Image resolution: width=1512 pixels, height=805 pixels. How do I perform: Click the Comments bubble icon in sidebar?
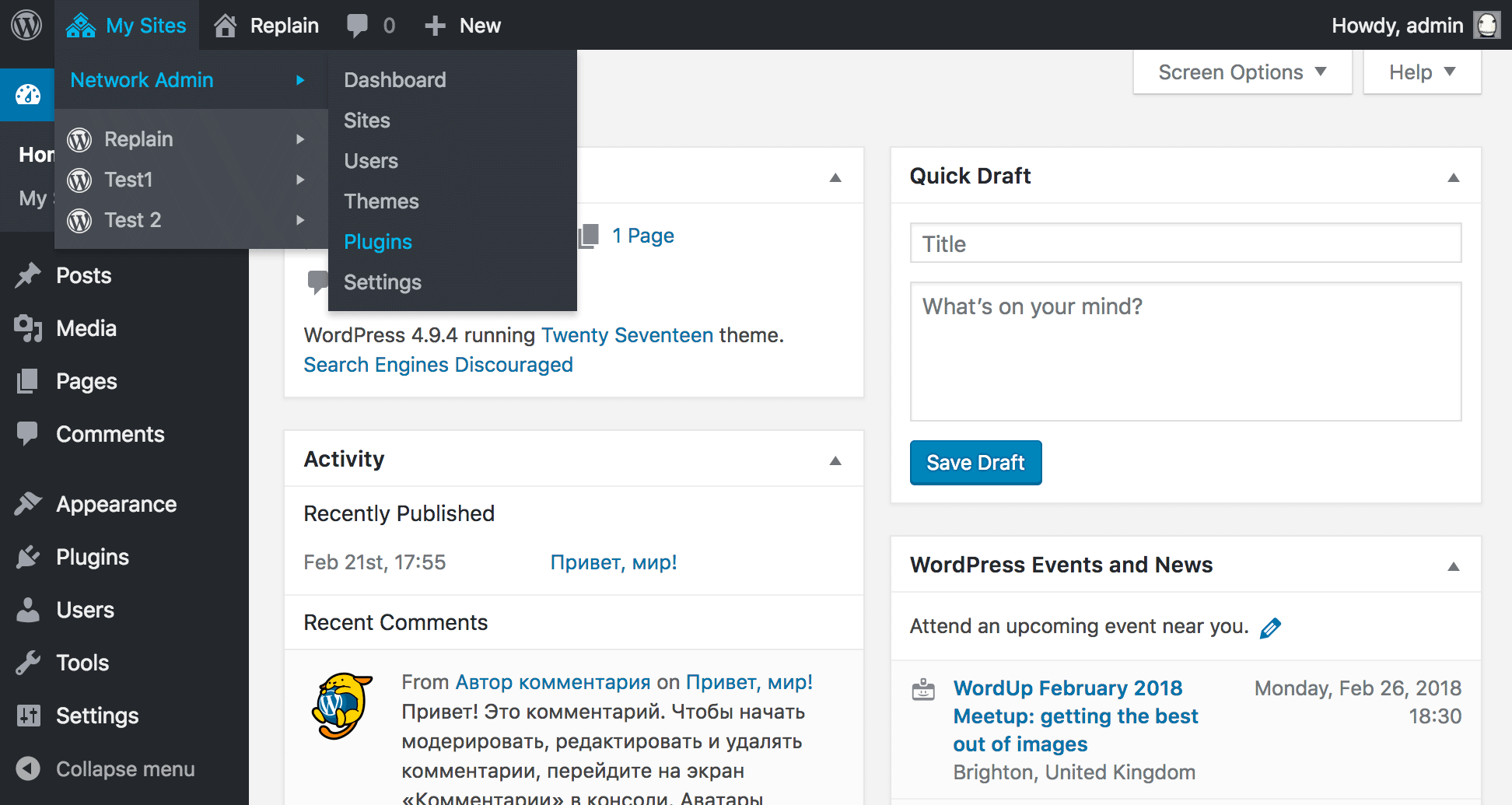tap(27, 434)
